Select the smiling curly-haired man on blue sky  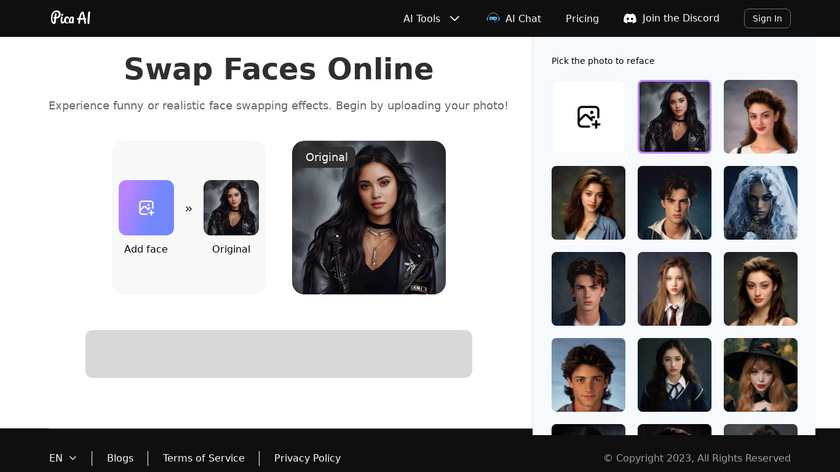pyautogui.click(x=588, y=374)
